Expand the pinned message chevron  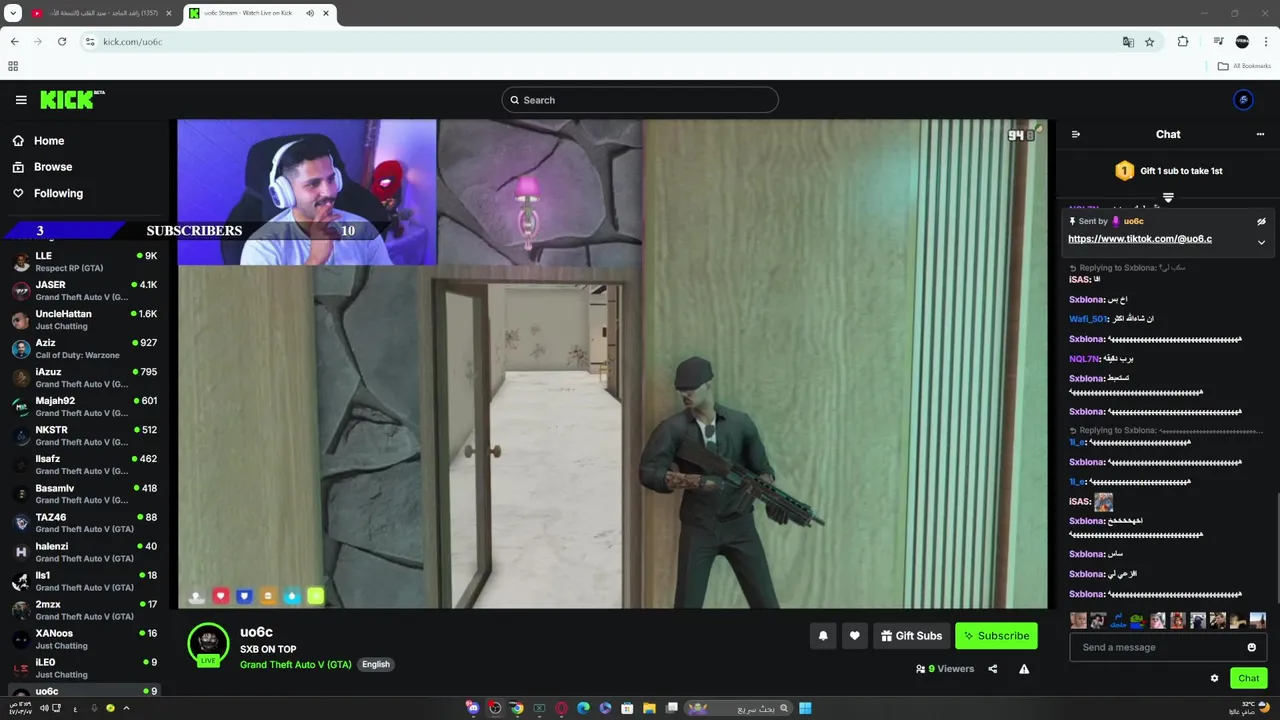pyautogui.click(x=1261, y=242)
